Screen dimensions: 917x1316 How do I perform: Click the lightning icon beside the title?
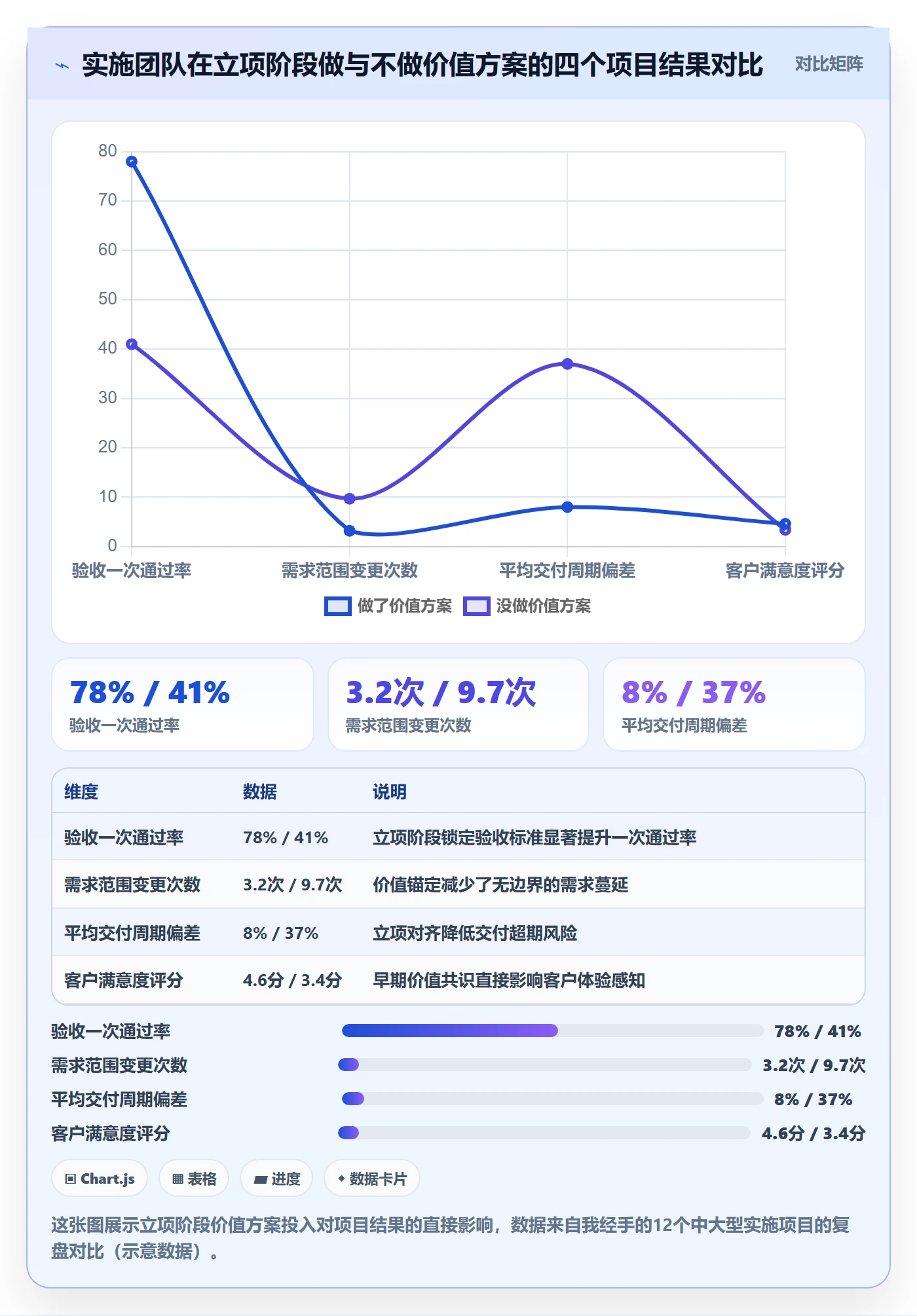[x=62, y=65]
